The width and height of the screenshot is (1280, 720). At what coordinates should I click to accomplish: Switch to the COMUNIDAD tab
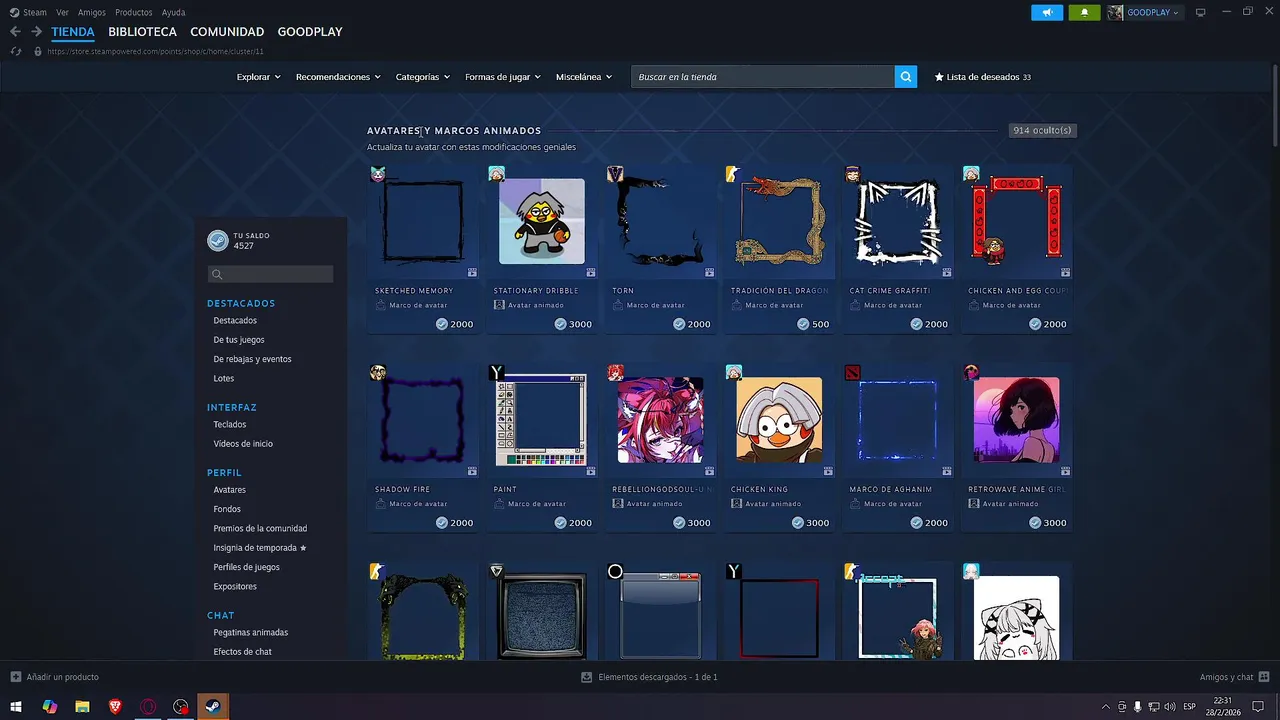227,32
